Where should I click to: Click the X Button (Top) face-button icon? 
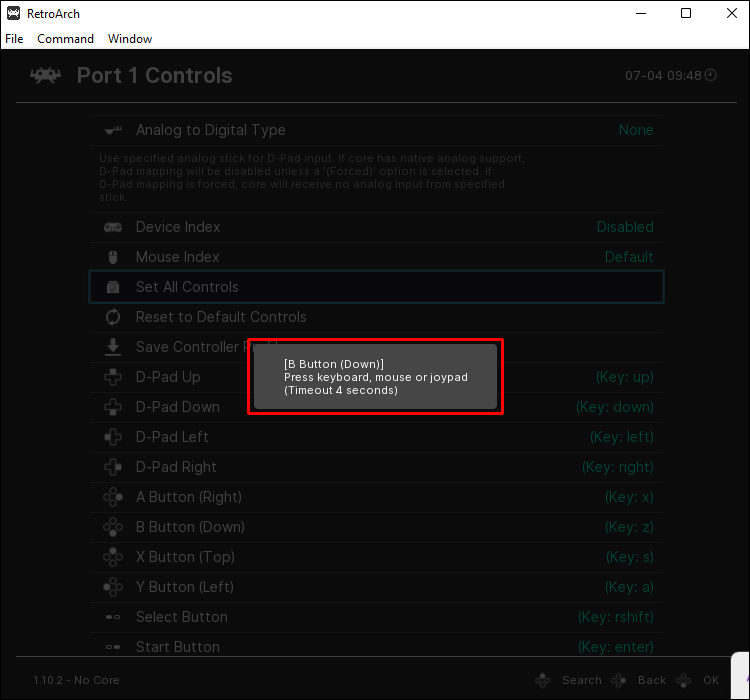[113, 557]
